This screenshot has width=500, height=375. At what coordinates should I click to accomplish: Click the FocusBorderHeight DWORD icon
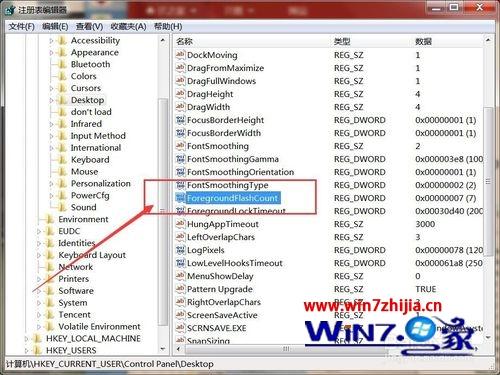(x=180, y=120)
